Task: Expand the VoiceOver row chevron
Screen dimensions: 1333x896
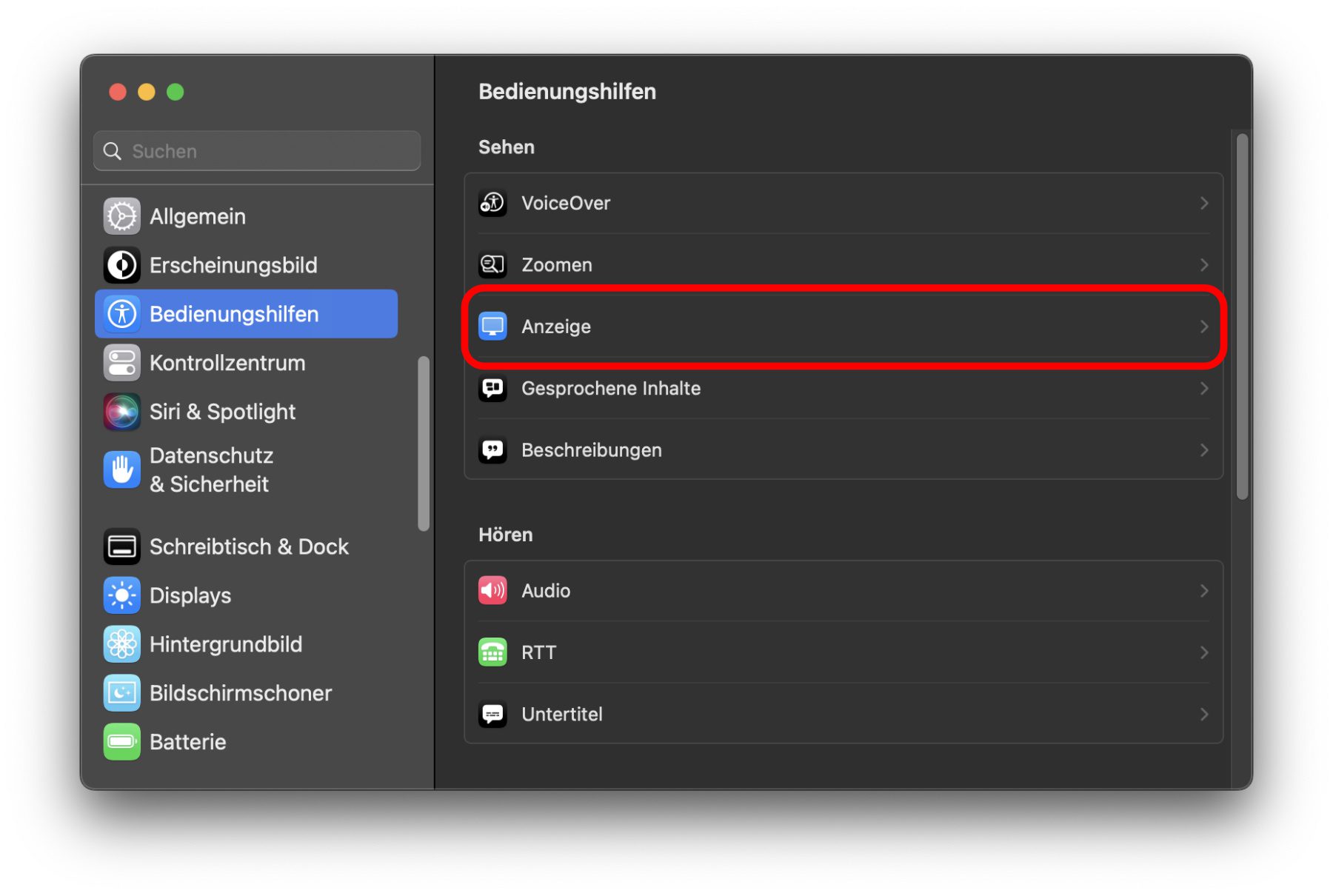Action: click(x=1204, y=203)
